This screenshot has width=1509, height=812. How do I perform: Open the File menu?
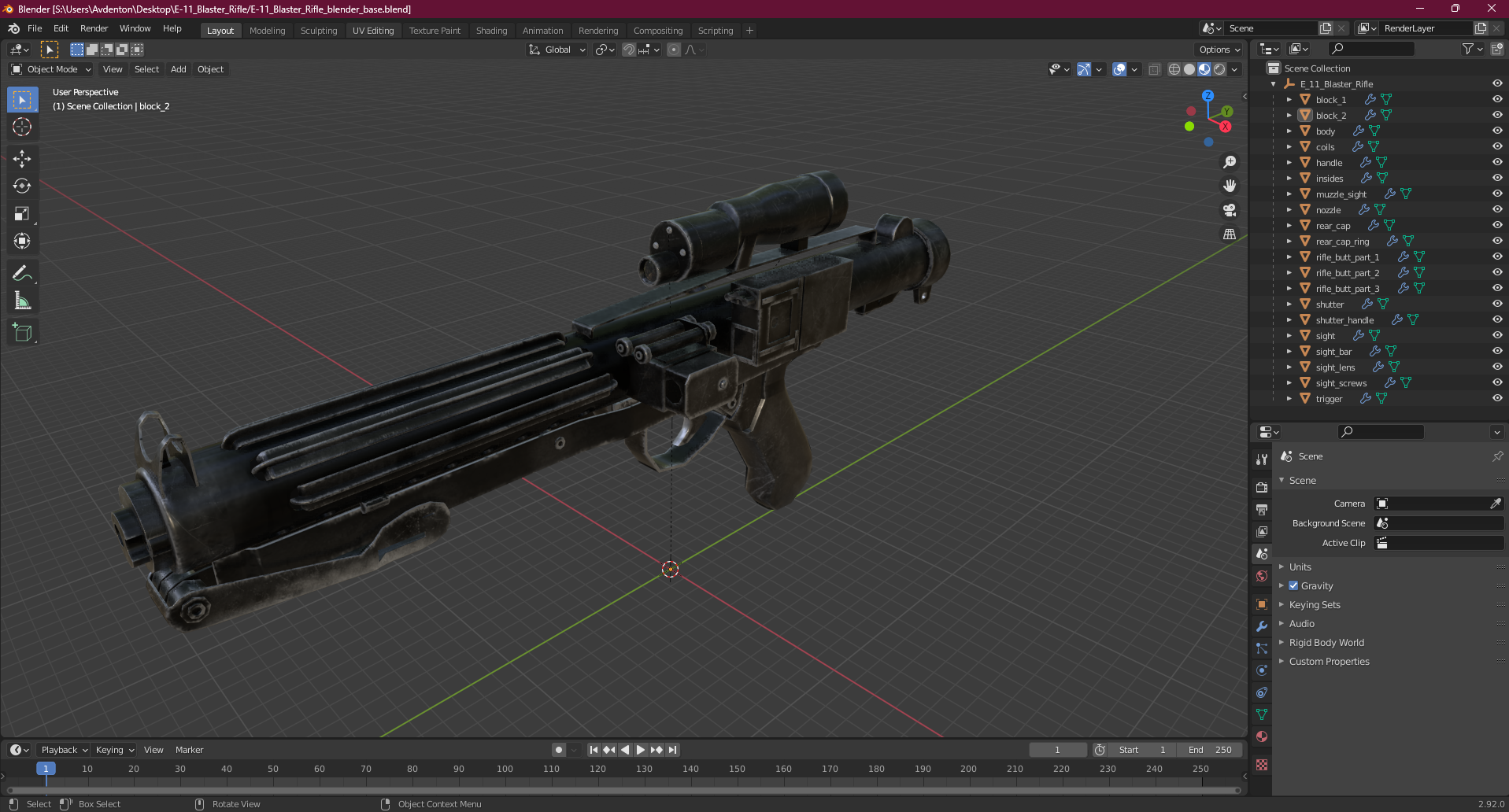point(35,28)
